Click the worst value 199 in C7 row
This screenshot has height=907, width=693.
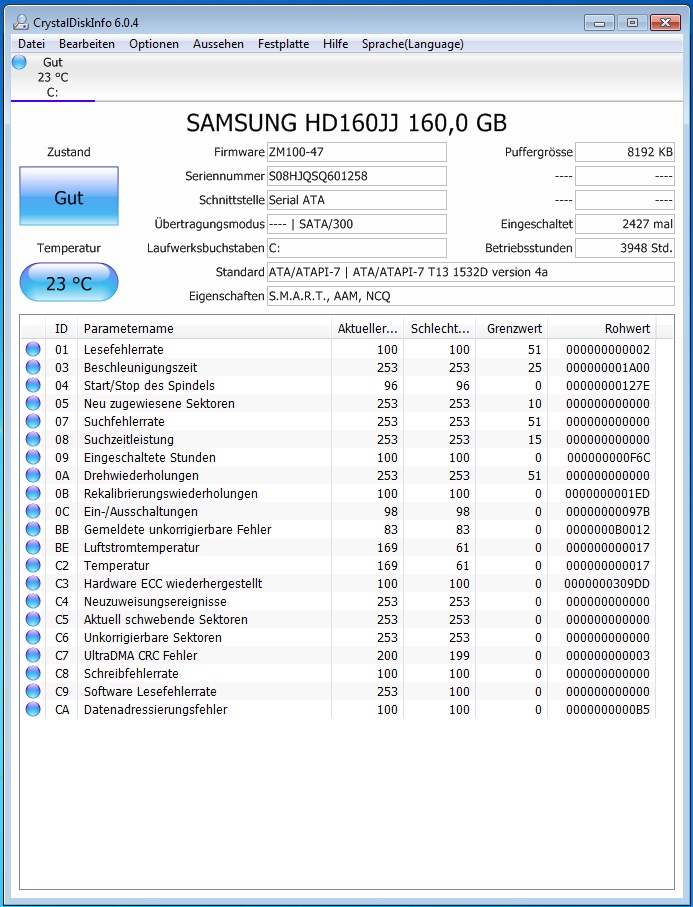click(459, 655)
